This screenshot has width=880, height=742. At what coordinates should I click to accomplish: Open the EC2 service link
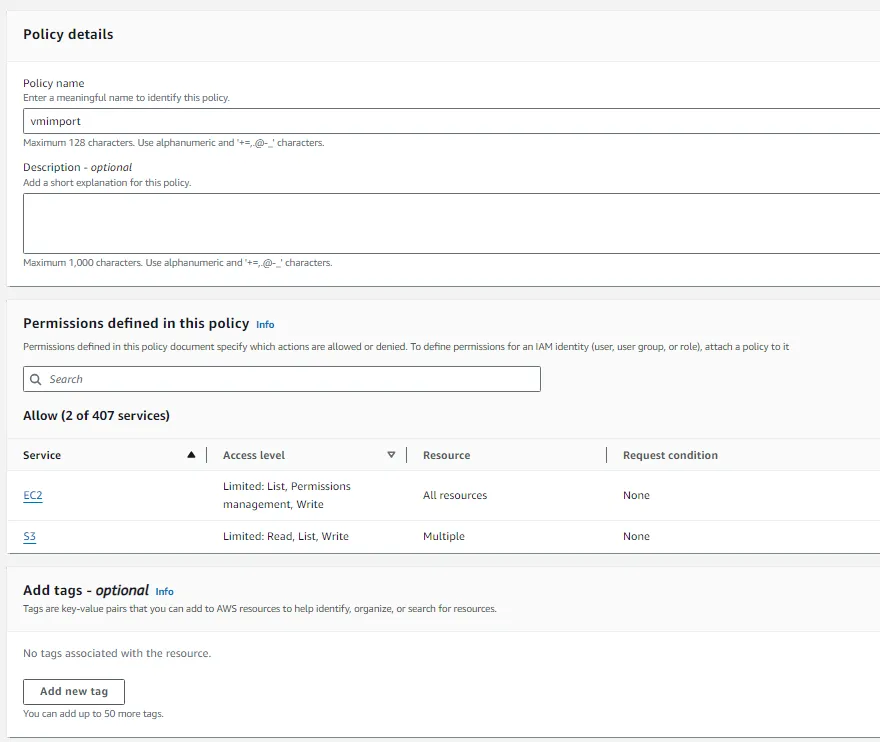tap(33, 496)
